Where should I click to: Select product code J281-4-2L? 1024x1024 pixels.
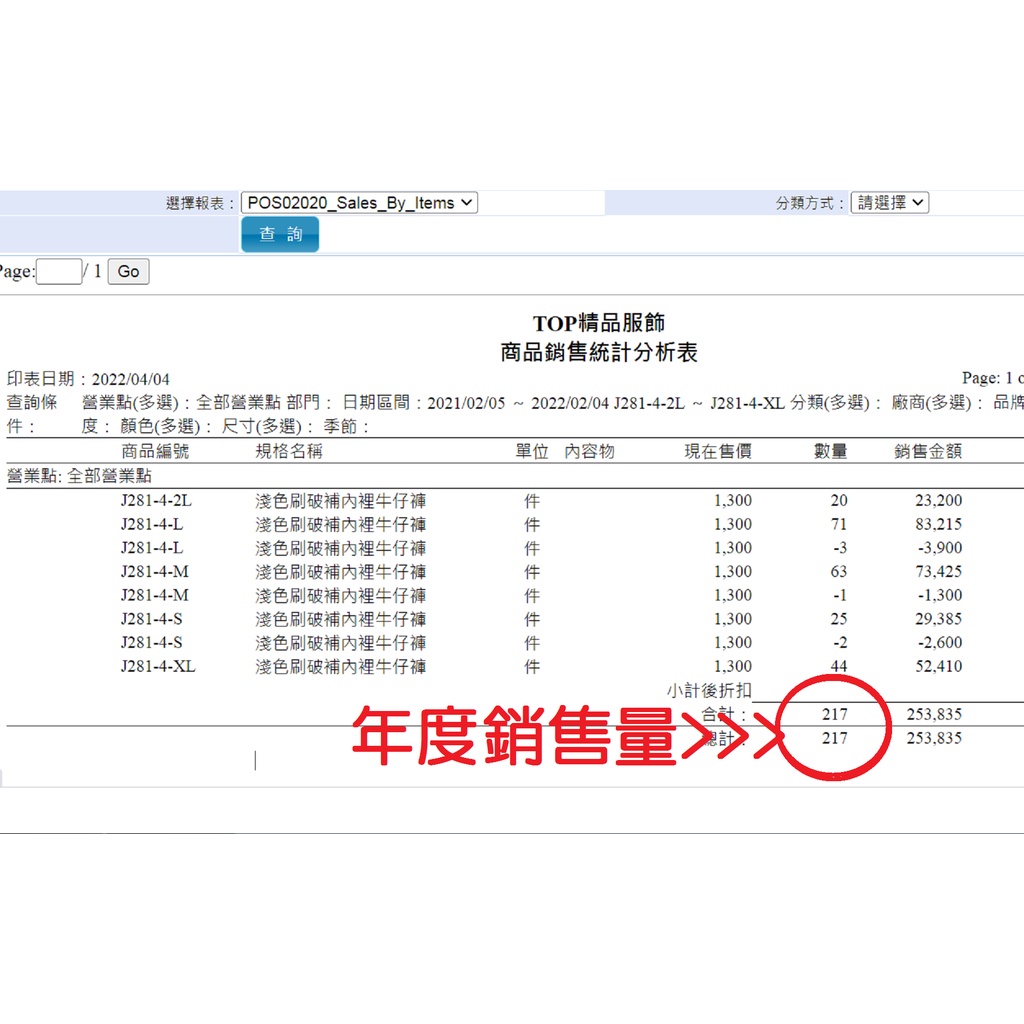156,501
